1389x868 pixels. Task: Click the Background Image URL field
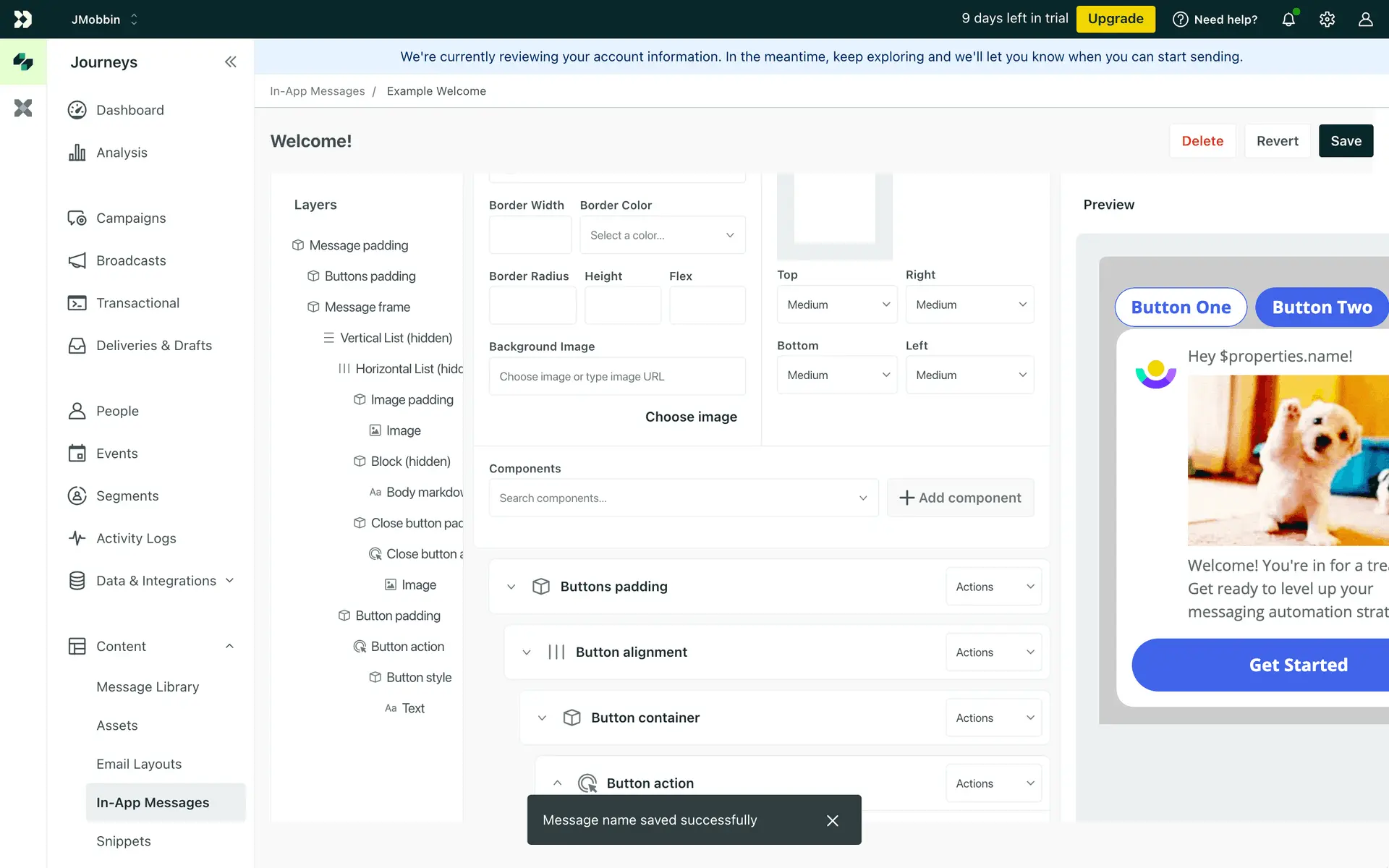tap(616, 376)
